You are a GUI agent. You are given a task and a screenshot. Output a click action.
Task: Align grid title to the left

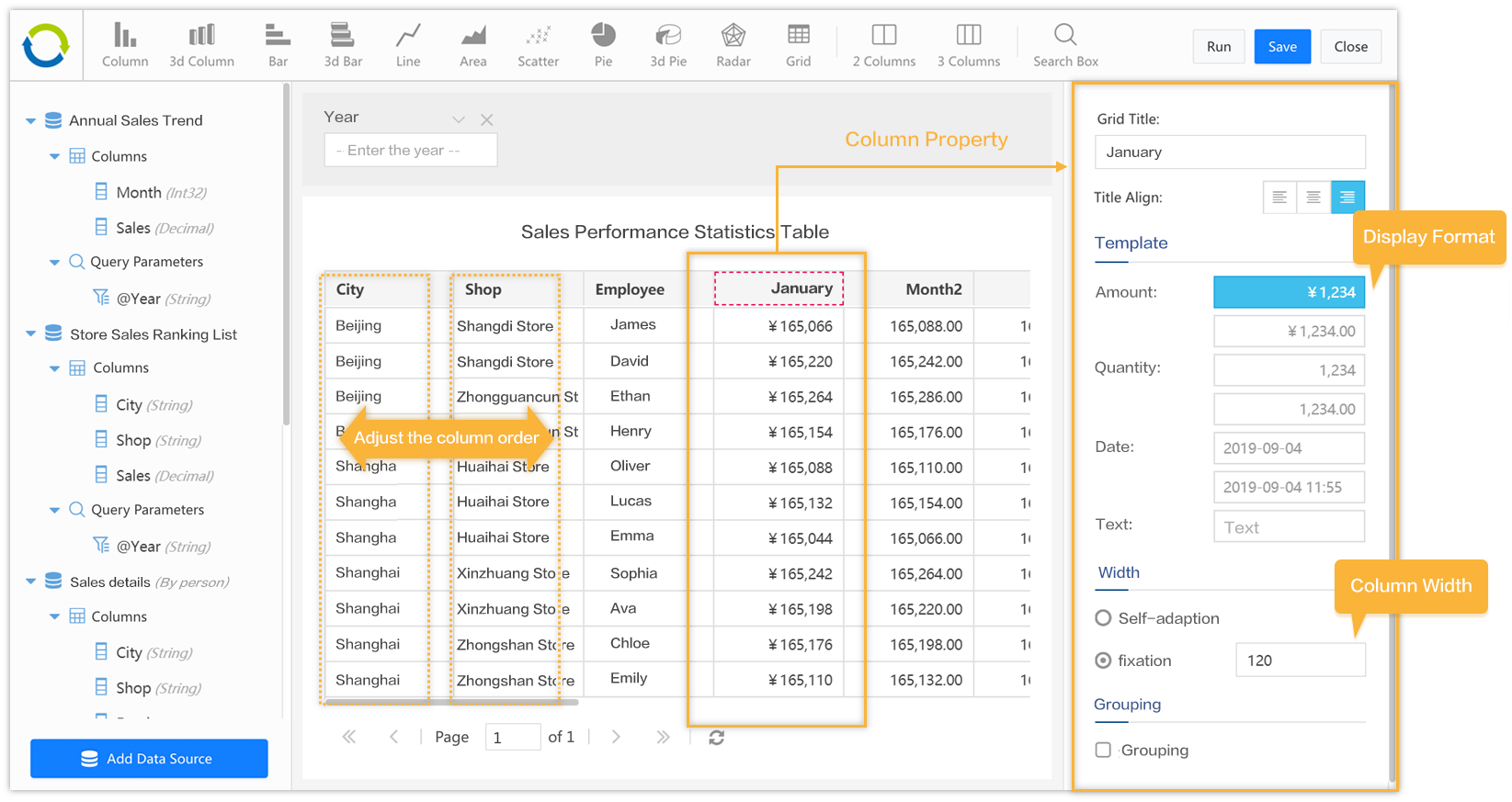point(1279,197)
